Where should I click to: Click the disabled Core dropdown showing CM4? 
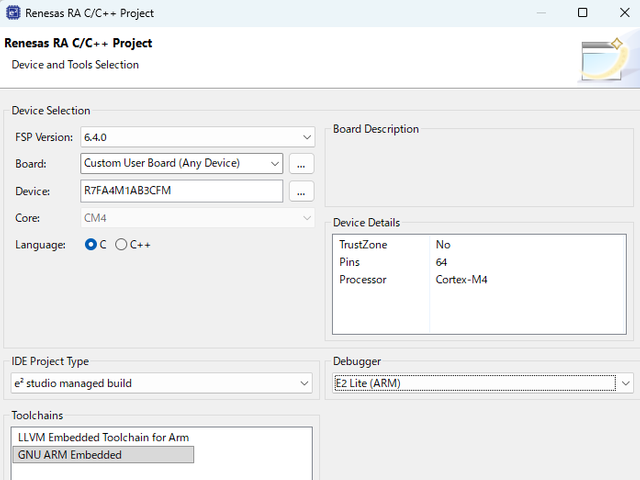point(198,218)
